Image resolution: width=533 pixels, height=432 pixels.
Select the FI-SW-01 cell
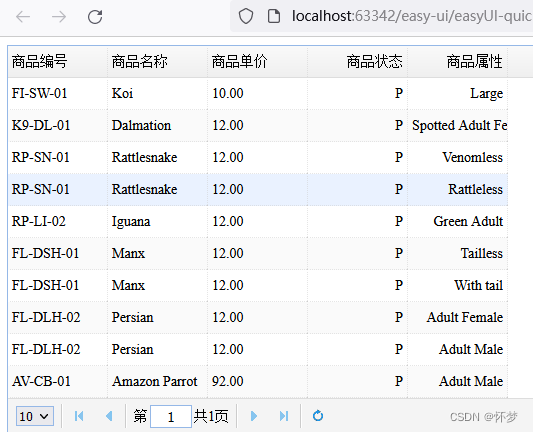coord(58,93)
